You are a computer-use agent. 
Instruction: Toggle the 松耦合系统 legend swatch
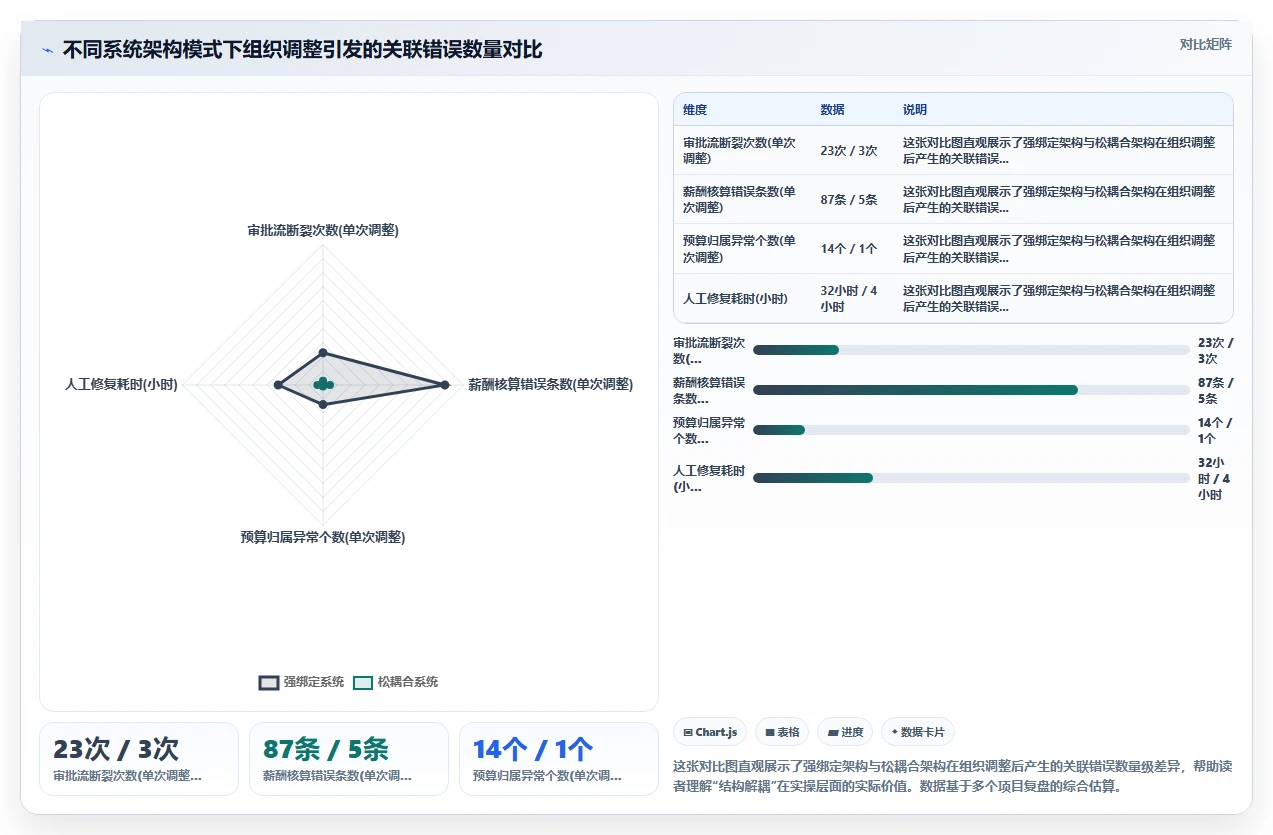pyautogui.click(x=363, y=683)
